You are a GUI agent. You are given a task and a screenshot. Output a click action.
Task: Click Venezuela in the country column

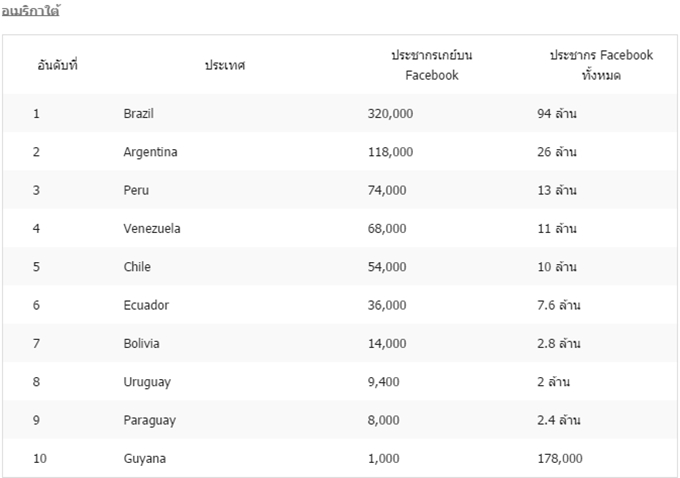tap(152, 229)
